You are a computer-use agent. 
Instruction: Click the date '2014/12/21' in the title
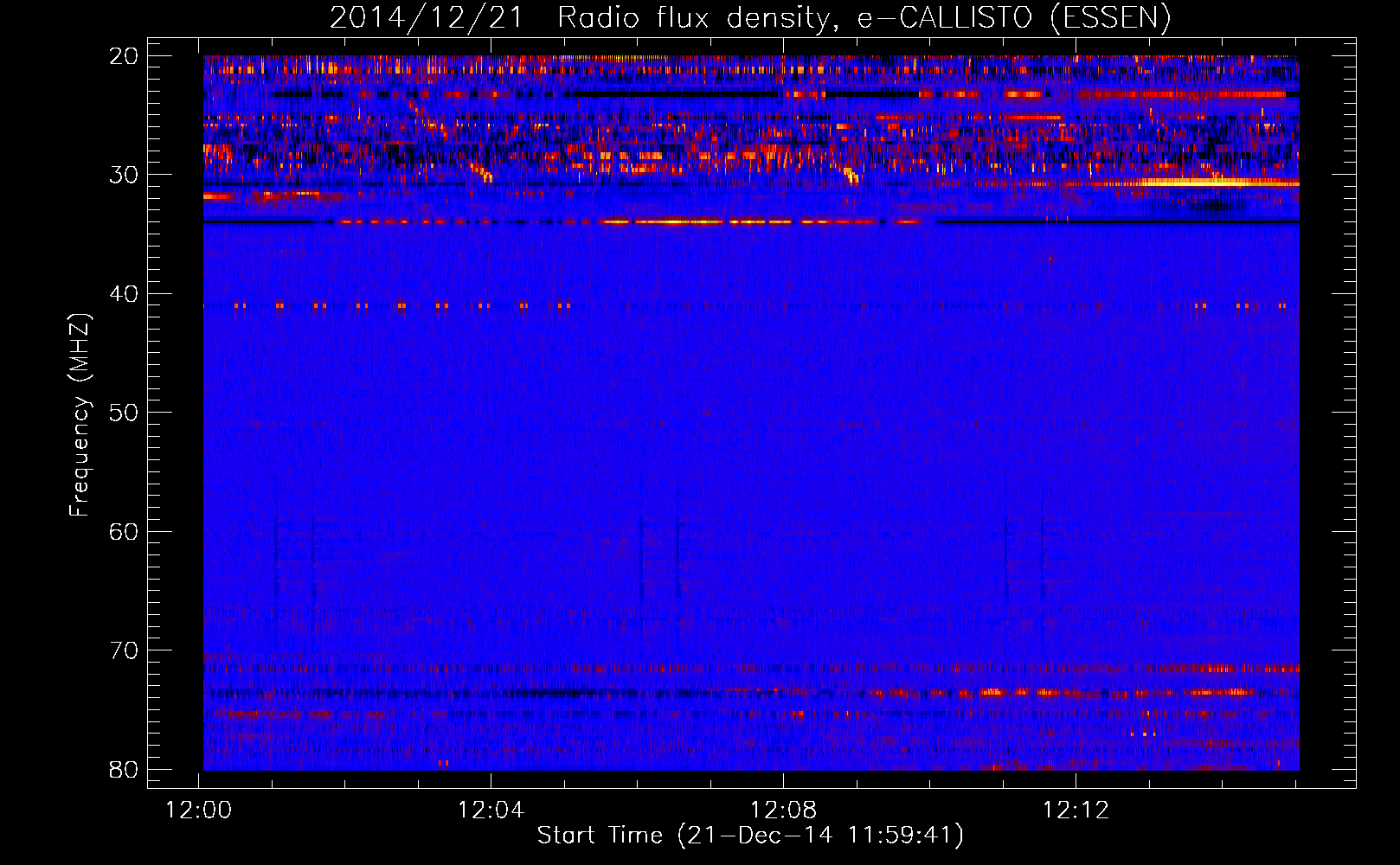click(427, 17)
